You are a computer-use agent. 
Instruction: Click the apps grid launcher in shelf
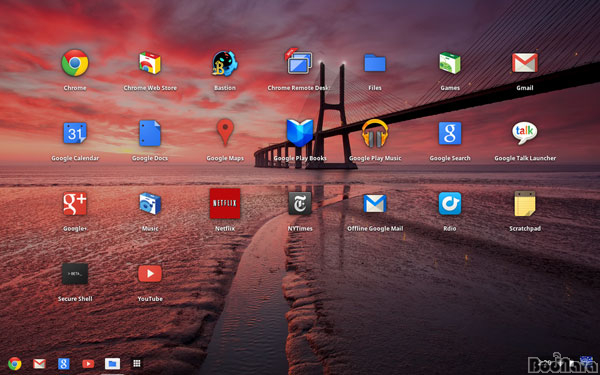(x=137, y=363)
